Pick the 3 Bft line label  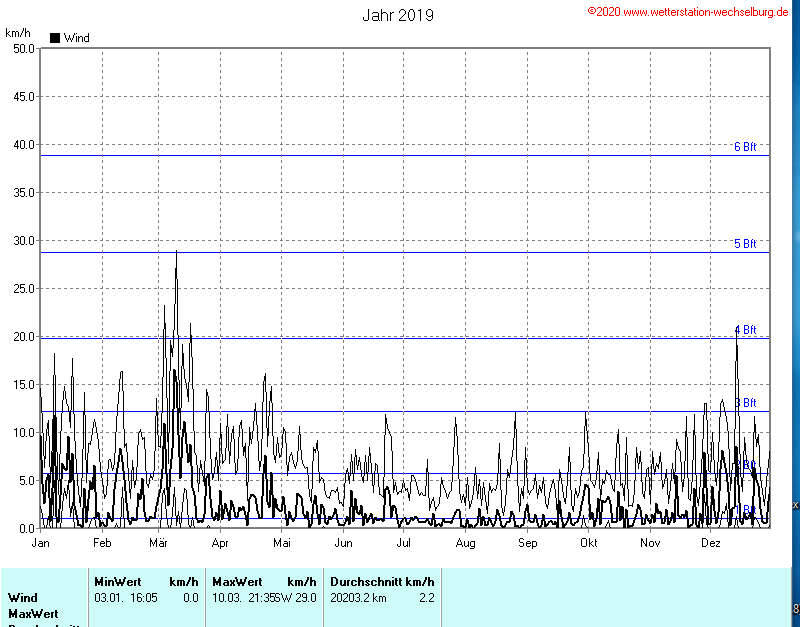[x=745, y=403]
